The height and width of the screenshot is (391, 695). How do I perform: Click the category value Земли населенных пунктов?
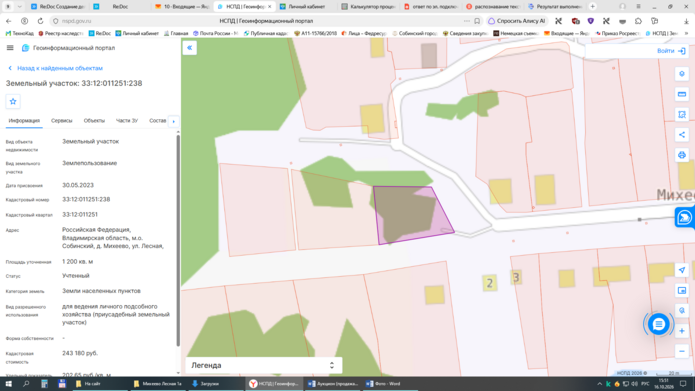pyautogui.click(x=102, y=291)
